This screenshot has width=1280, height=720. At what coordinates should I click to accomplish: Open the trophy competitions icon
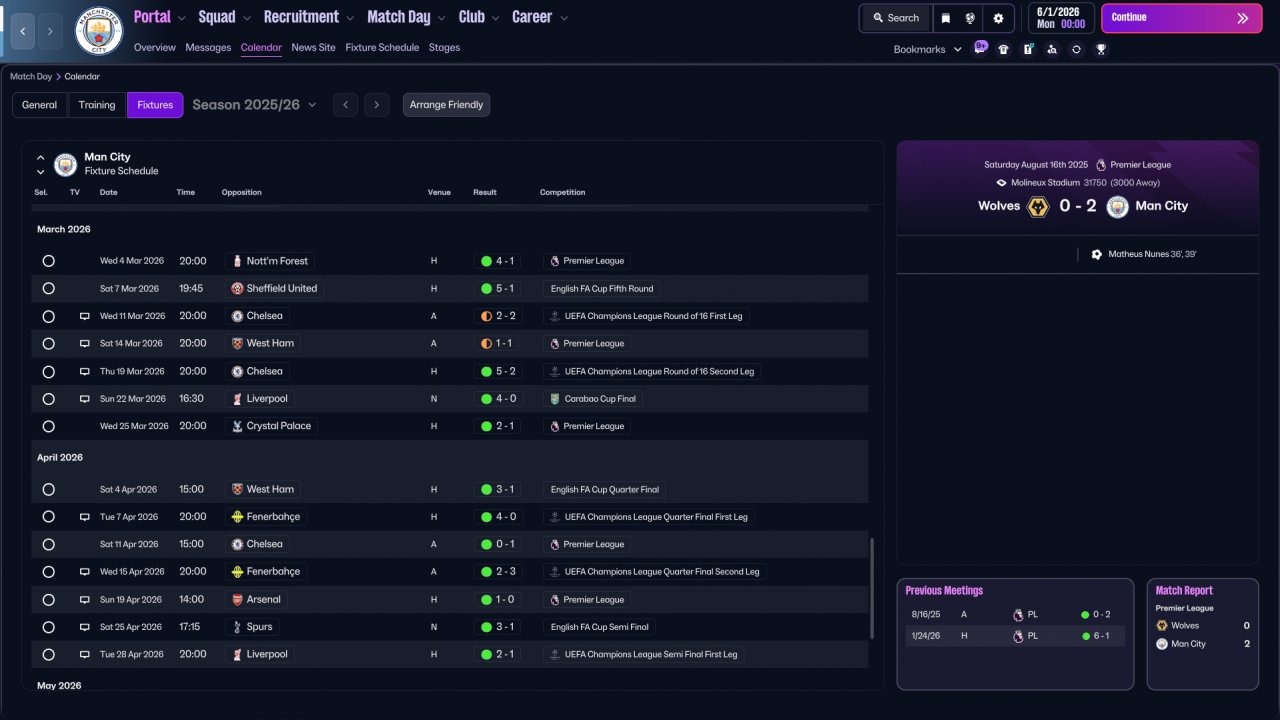(1101, 49)
